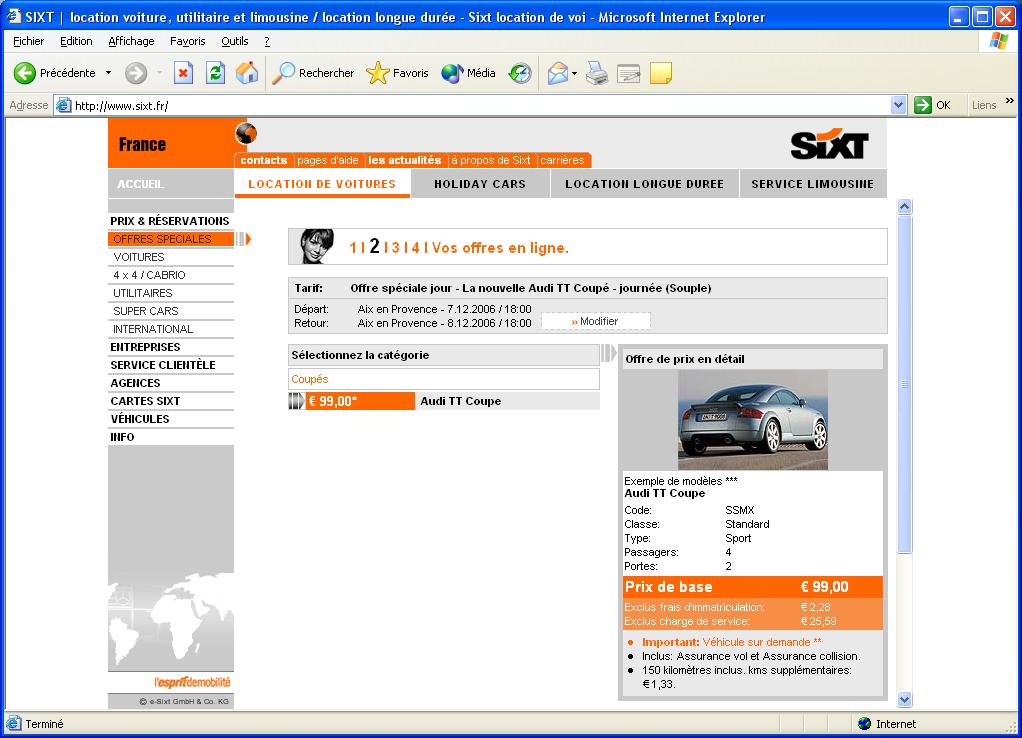The width and height of the screenshot is (1022, 738).
Task: Click the Sixt logo
Action: pyautogui.click(x=829, y=145)
